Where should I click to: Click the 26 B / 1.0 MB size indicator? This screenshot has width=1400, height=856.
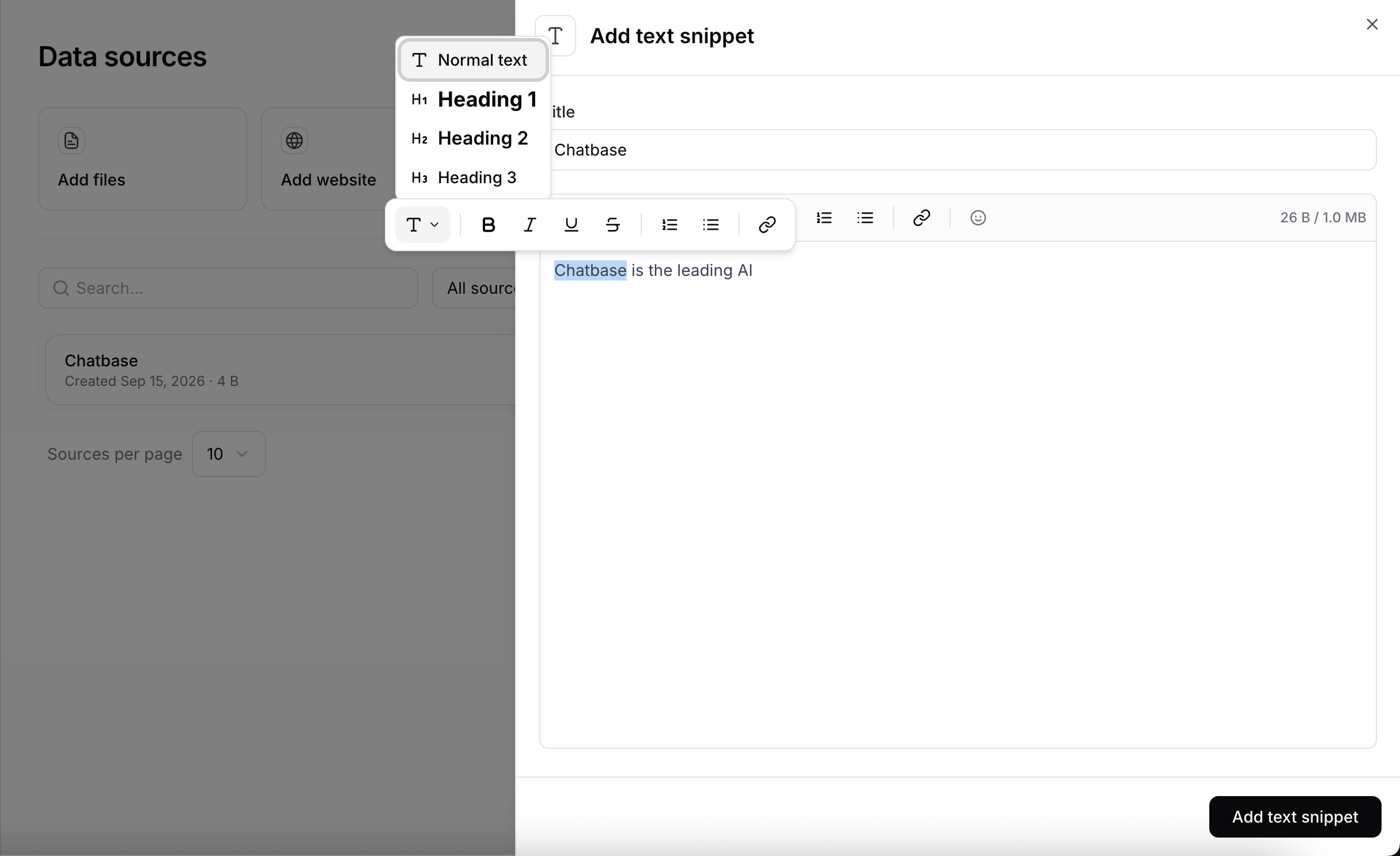[1323, 218]
